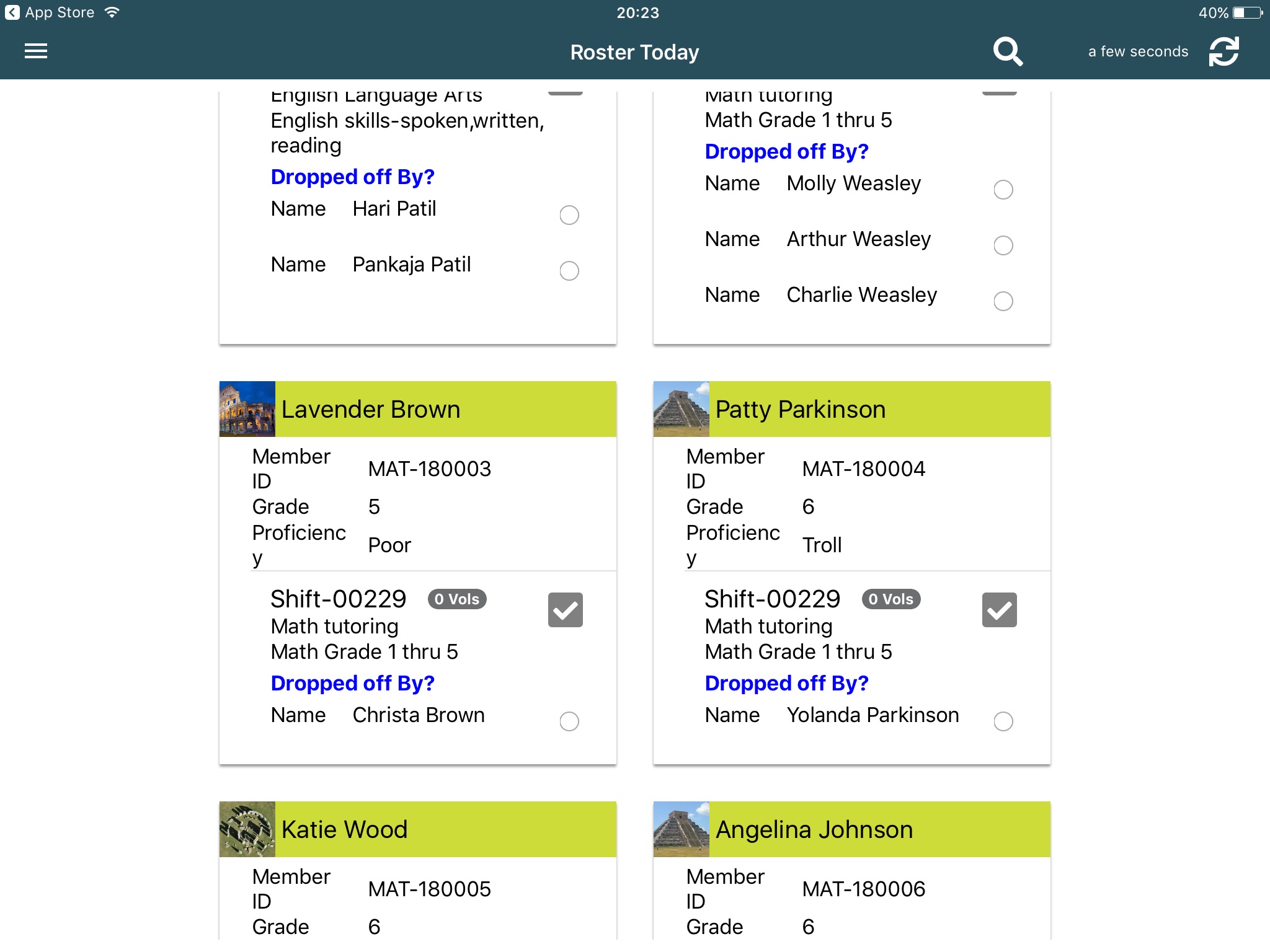Scroll down to view more roster entries

point(635,900)
